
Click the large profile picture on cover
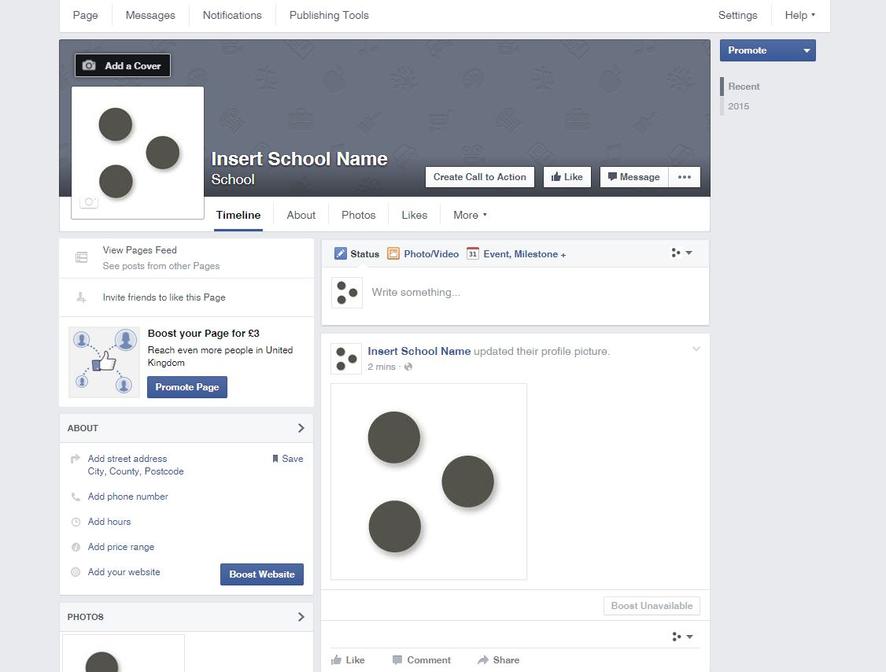point(138,153)
